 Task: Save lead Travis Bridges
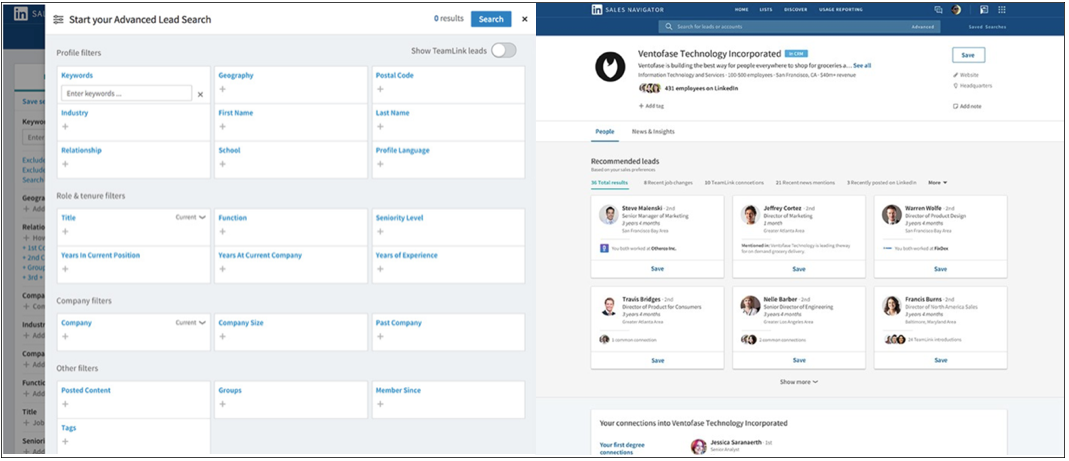[x=657, y=360]
